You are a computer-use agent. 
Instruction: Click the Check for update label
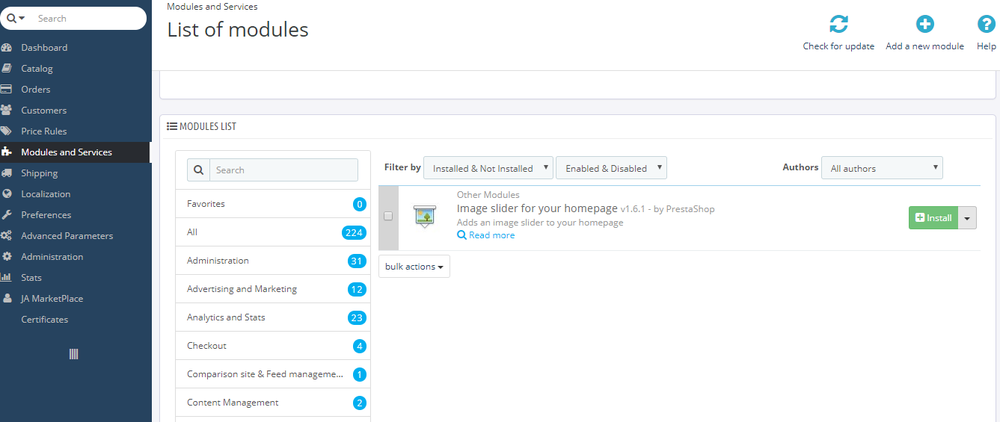[839, 47]
